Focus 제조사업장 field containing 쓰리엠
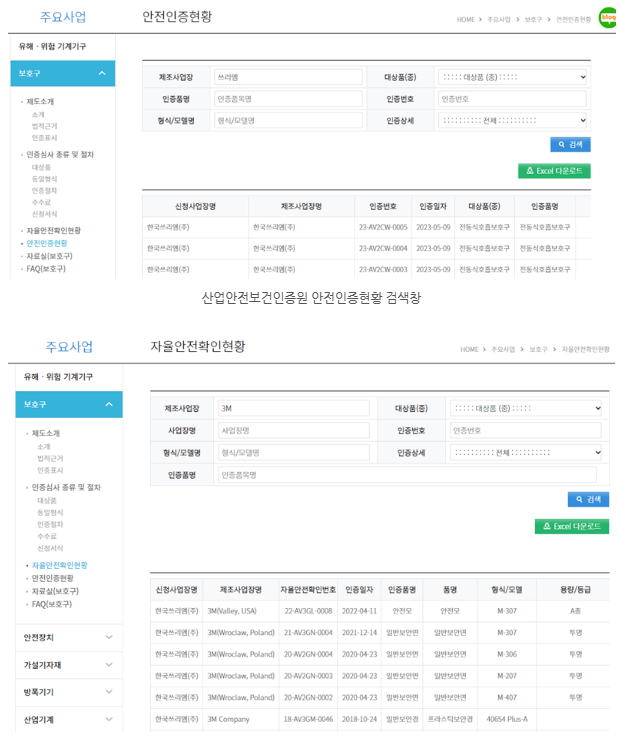 pos(288,77)
